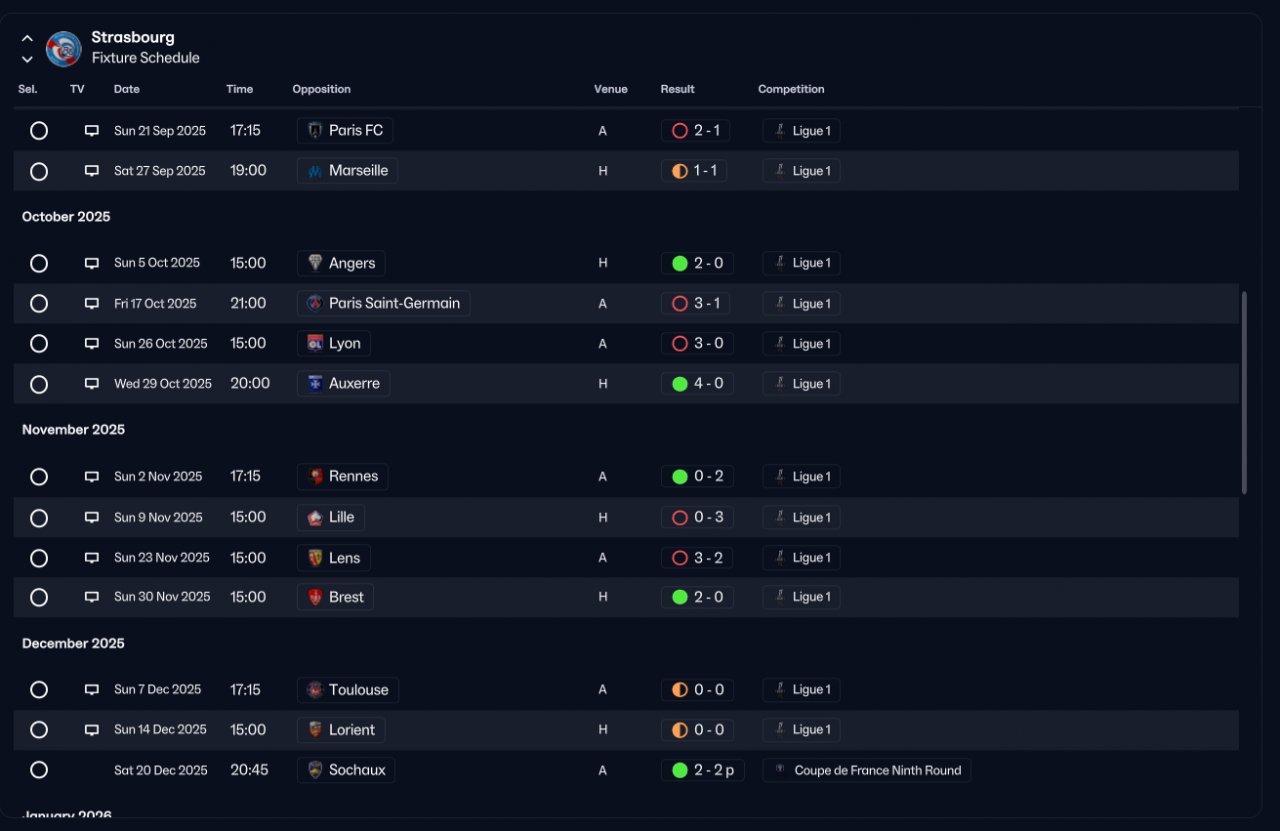Viewport: 1280px width, 831px height.
Task: Sort by the Competition column header
Action: pyautogui.click(x=791, y=89)
